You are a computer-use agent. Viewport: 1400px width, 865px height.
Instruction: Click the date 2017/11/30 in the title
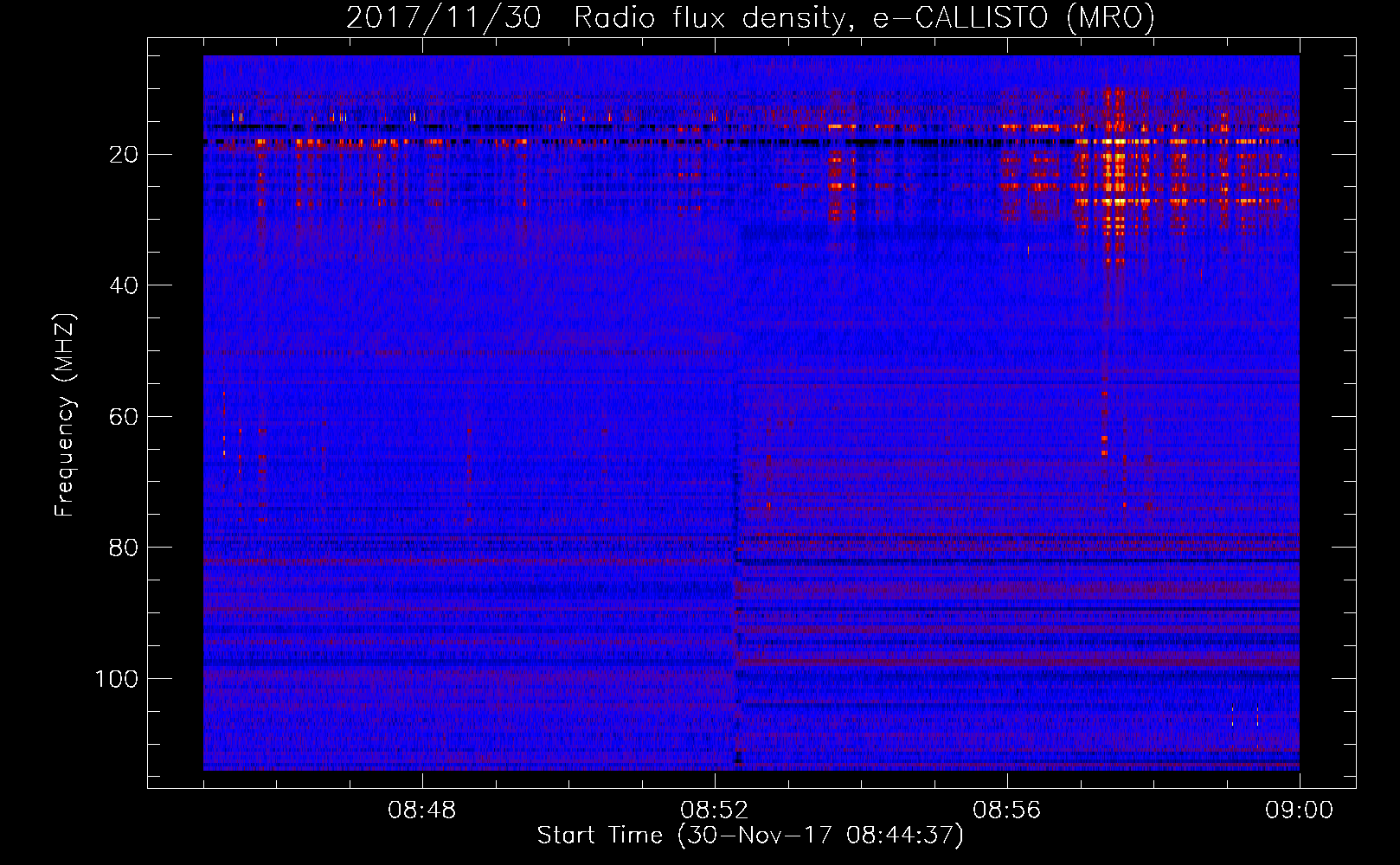(444, 17)
